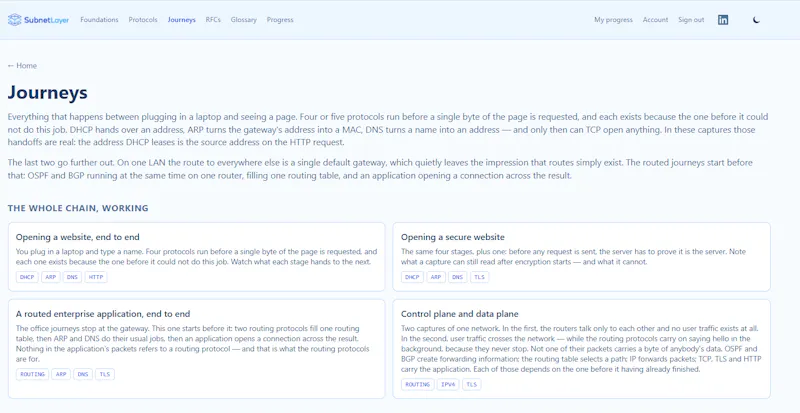Open 'Opening a website, end to end' card
Image resolution: width=800 pixels, height=413 pixels.
tap(196, 257)
